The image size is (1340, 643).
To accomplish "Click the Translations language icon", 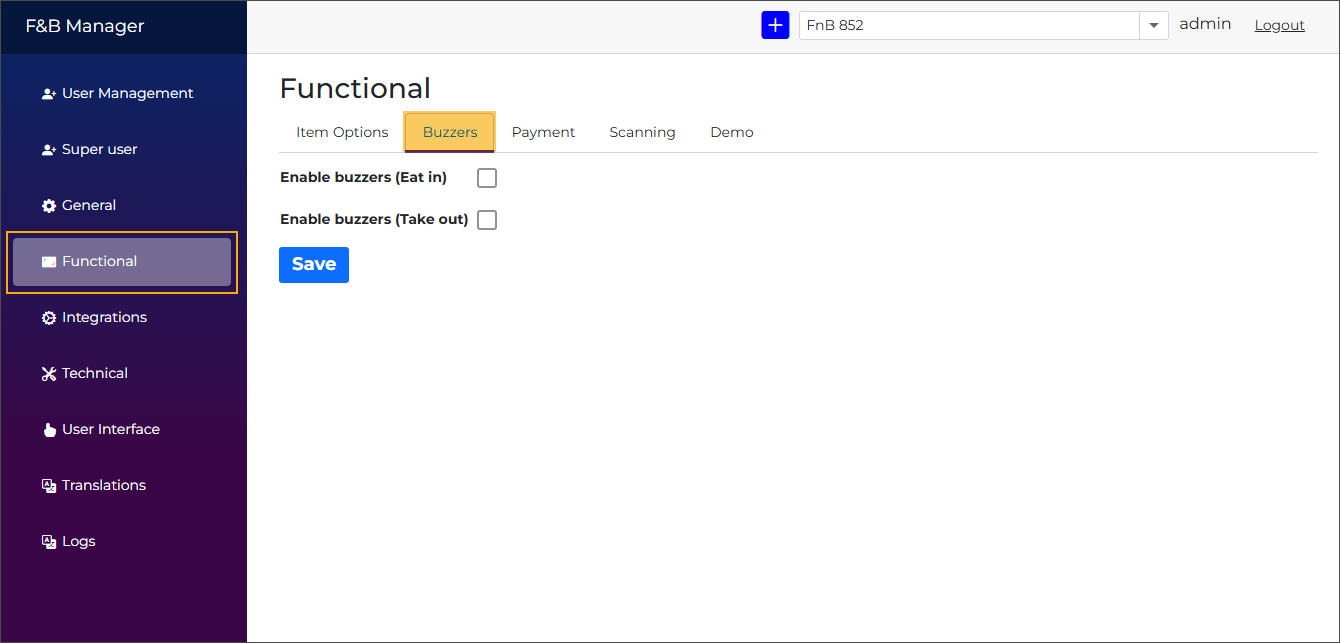I will (x=47, y=485).
